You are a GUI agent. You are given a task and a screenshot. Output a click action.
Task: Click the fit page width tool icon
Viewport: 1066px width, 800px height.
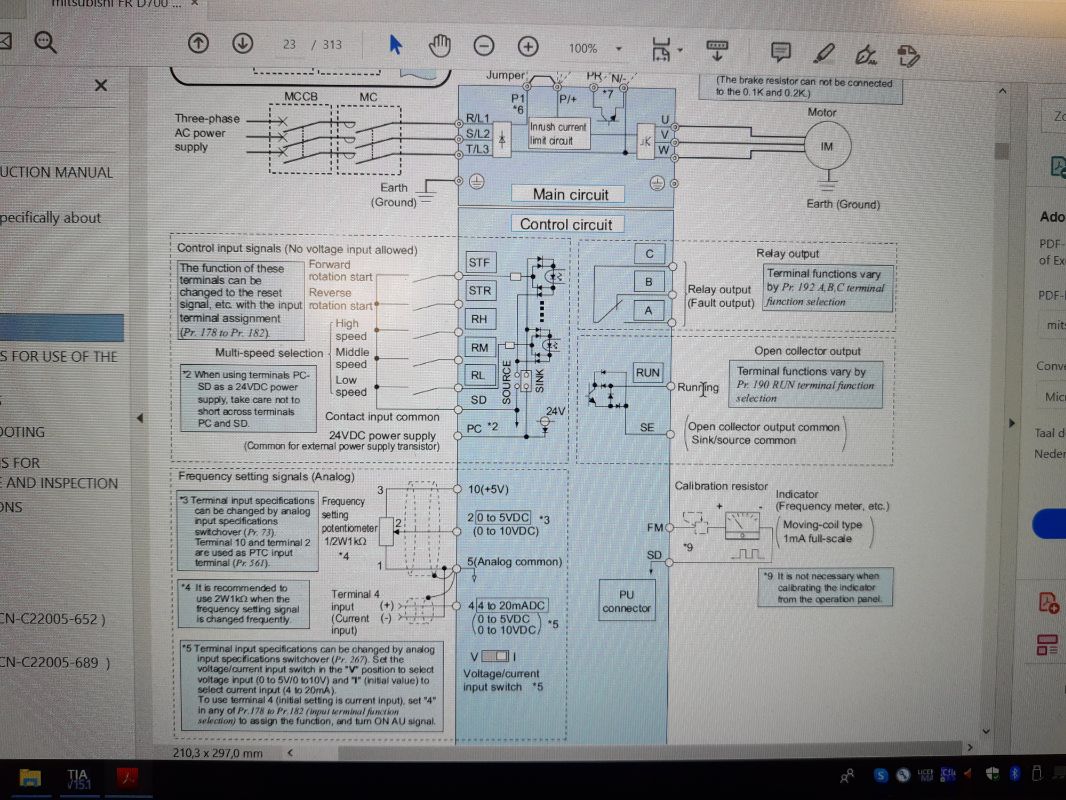(661, 49)
